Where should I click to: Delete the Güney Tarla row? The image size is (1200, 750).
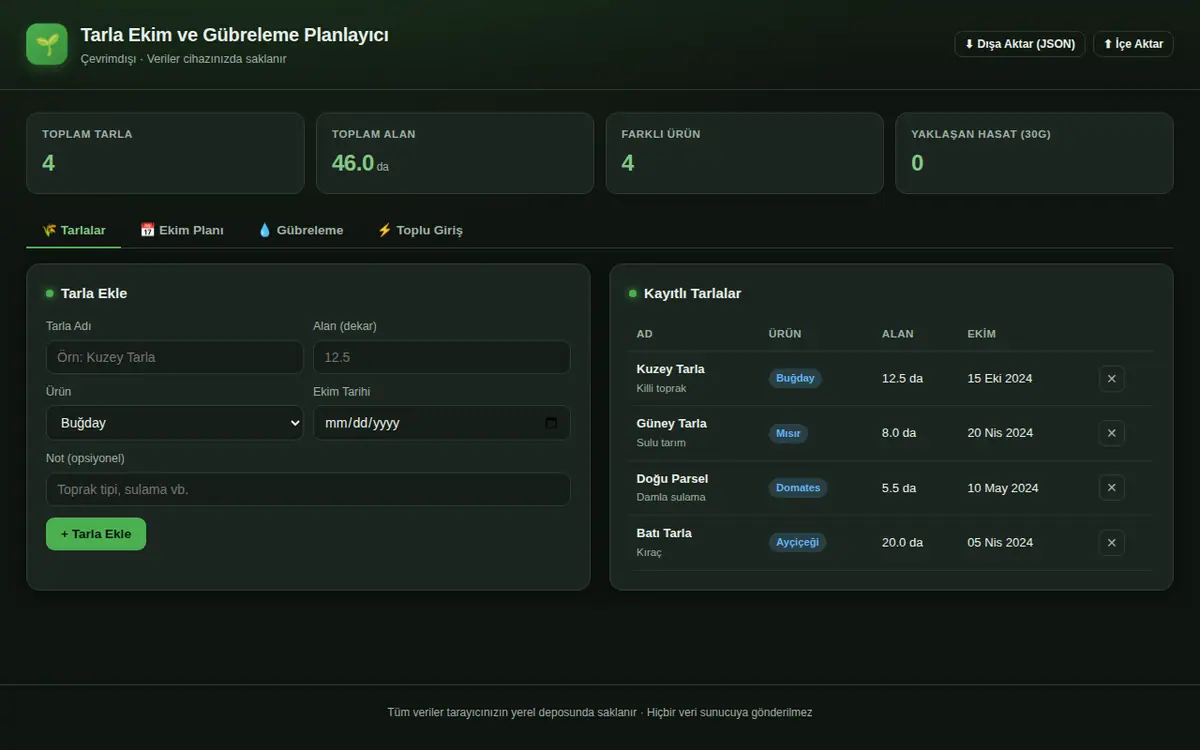click(1111, 433)
